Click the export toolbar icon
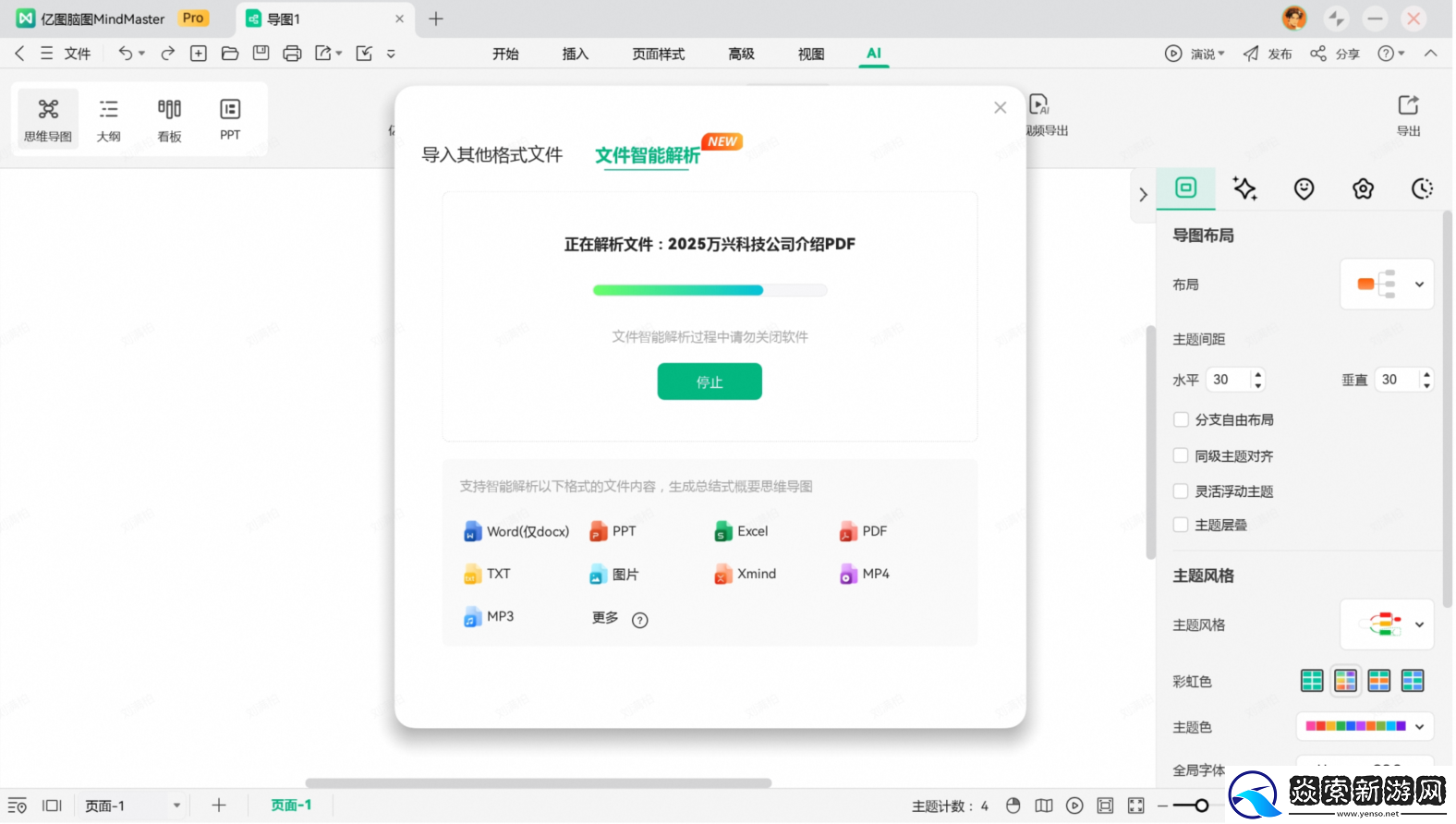 (323, 54)
